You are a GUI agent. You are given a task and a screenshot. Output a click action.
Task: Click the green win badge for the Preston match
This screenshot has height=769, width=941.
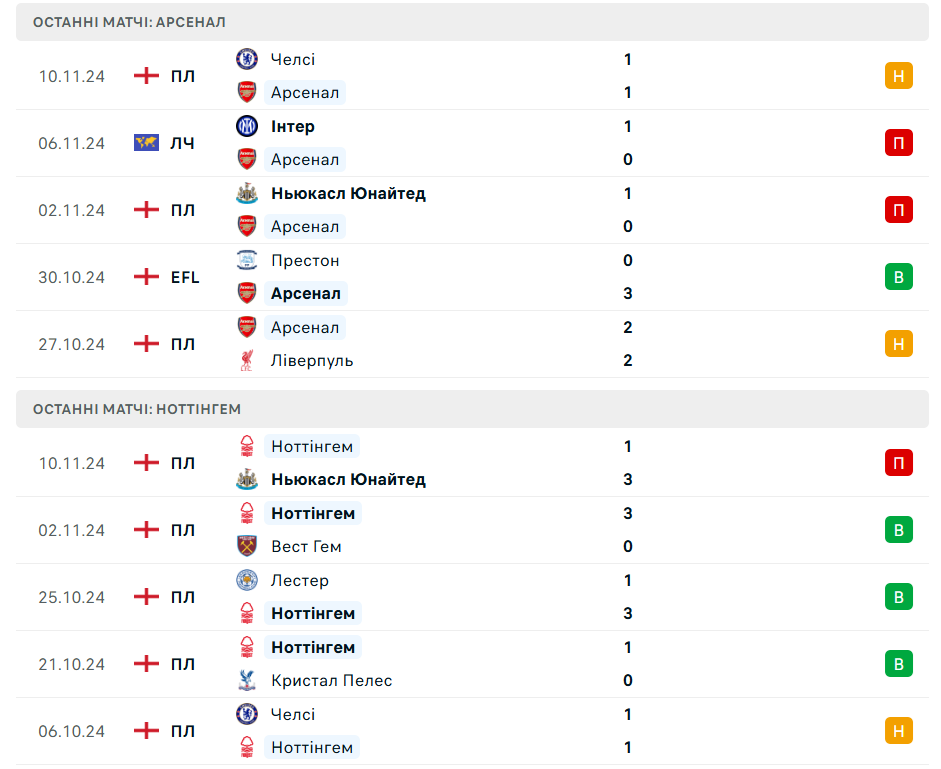[898, 277]
